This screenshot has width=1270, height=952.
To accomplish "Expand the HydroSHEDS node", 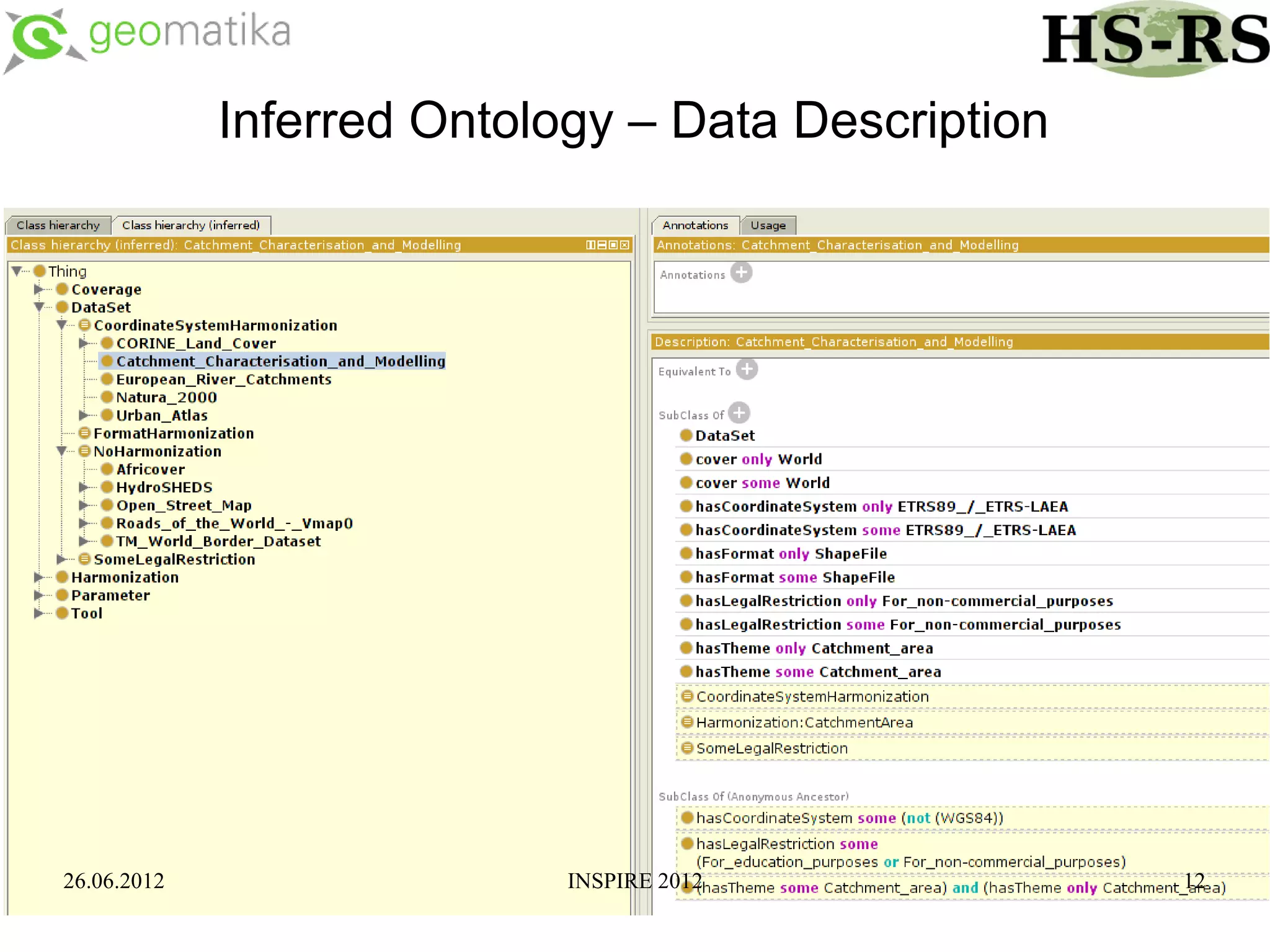I will coord(84,487).
